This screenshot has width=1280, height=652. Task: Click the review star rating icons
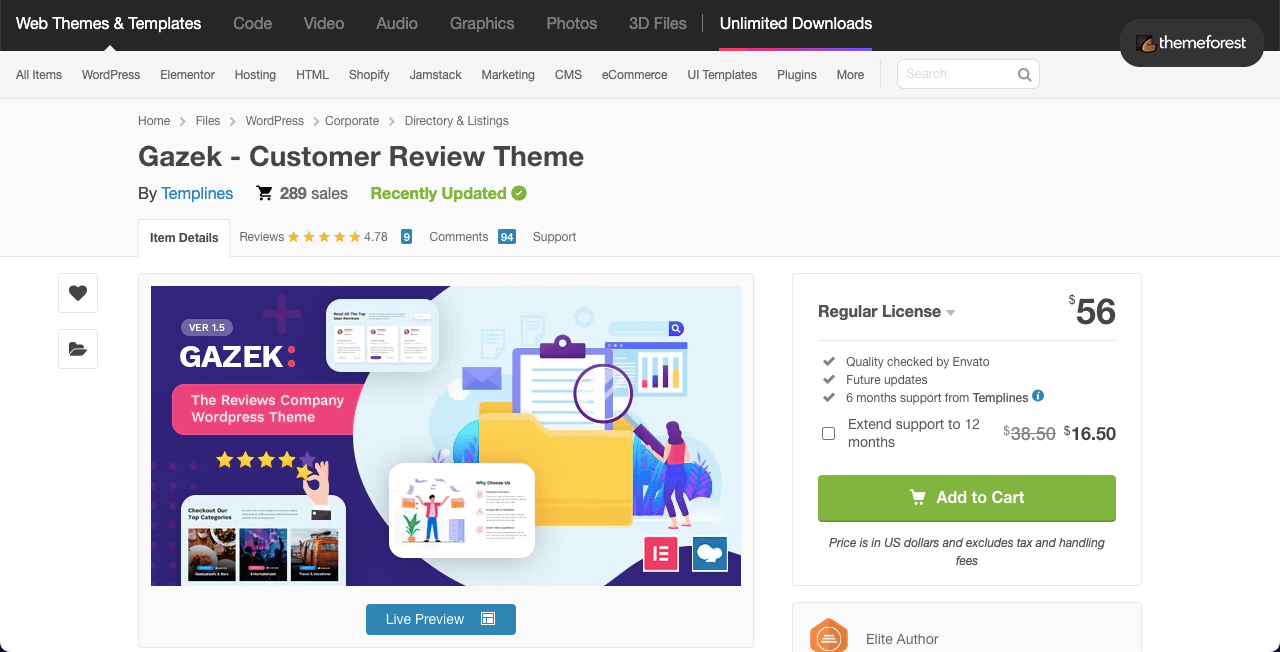[x=324, y=237]
